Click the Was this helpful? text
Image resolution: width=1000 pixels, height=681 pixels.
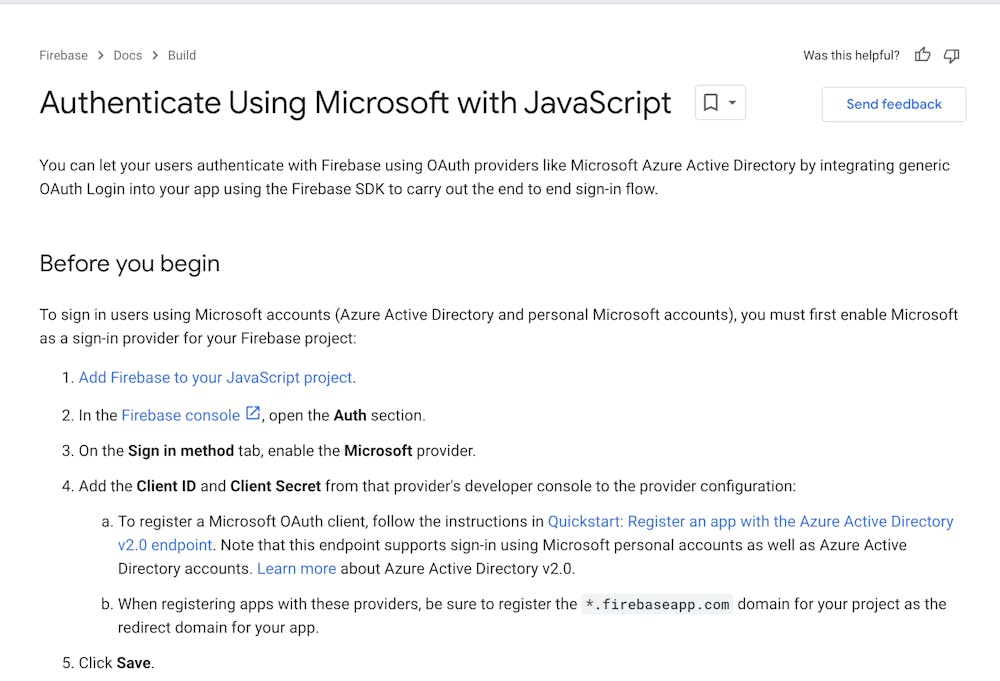[851, 55]
